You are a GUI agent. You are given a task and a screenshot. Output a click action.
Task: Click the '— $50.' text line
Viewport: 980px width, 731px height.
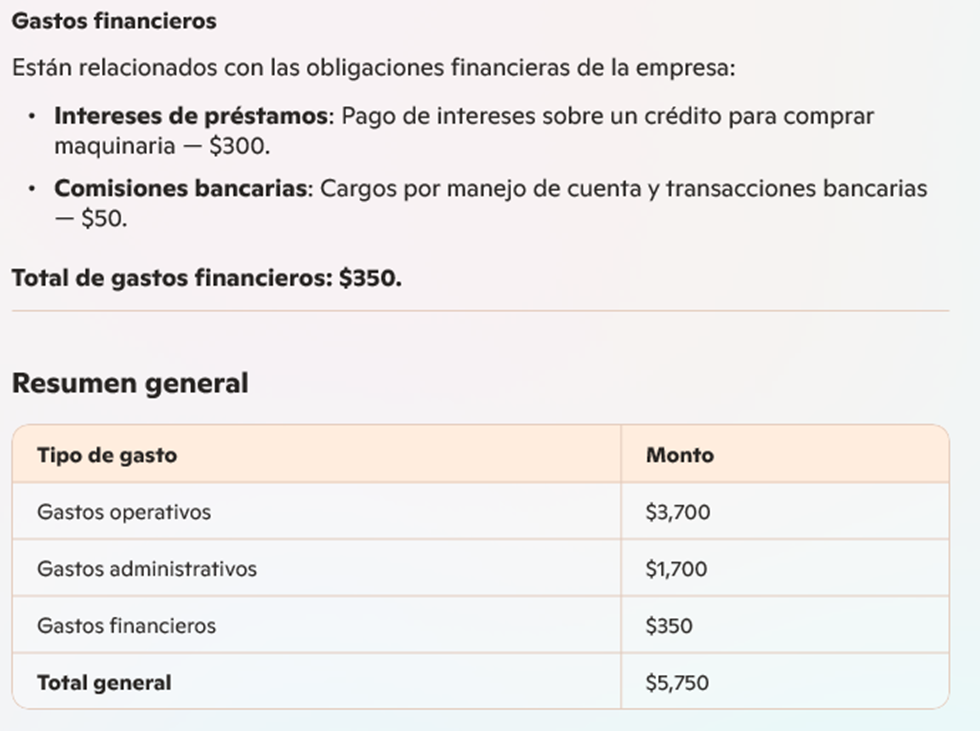coord(91,219)
